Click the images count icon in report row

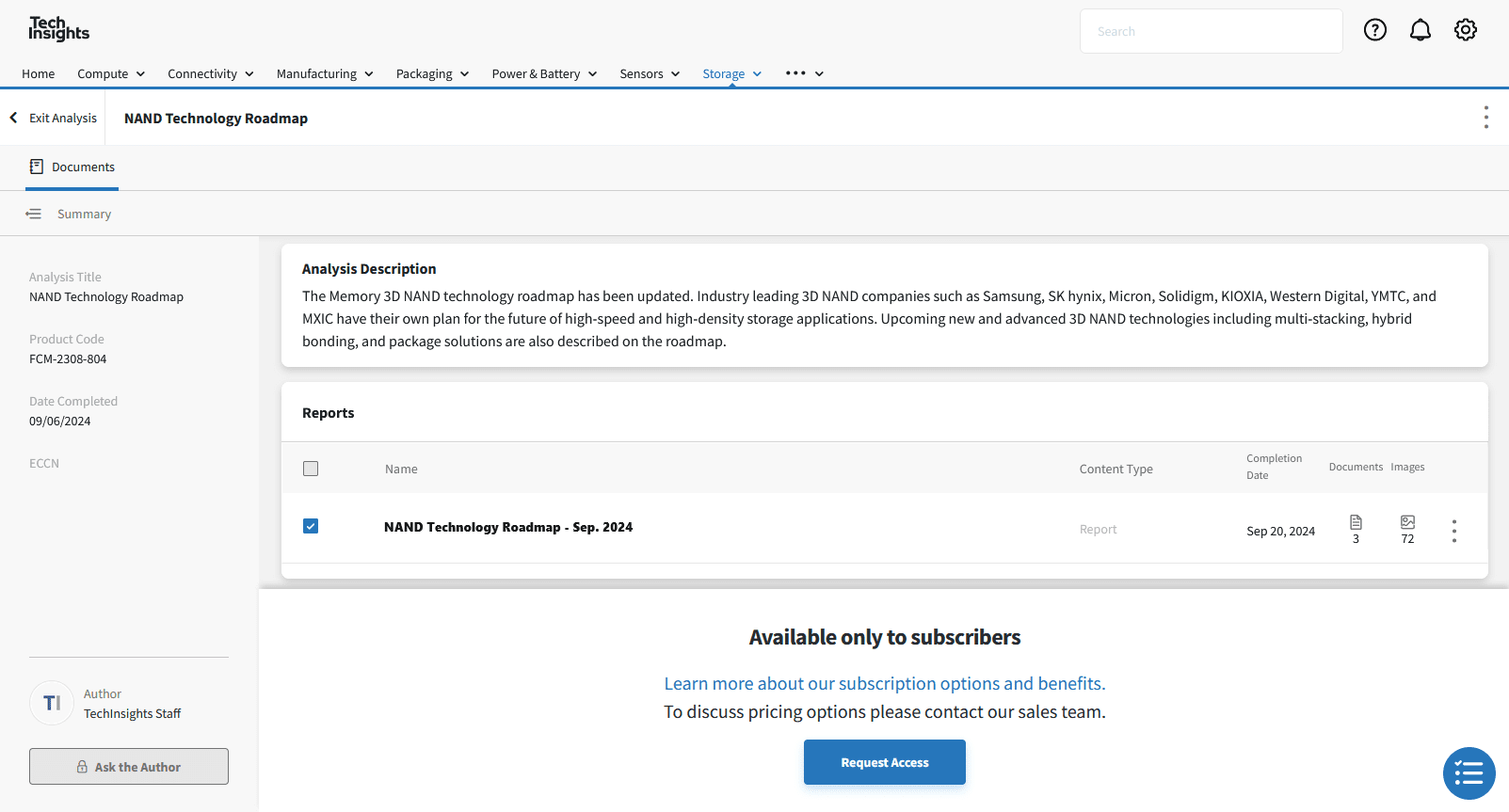tap(1407, 523)
